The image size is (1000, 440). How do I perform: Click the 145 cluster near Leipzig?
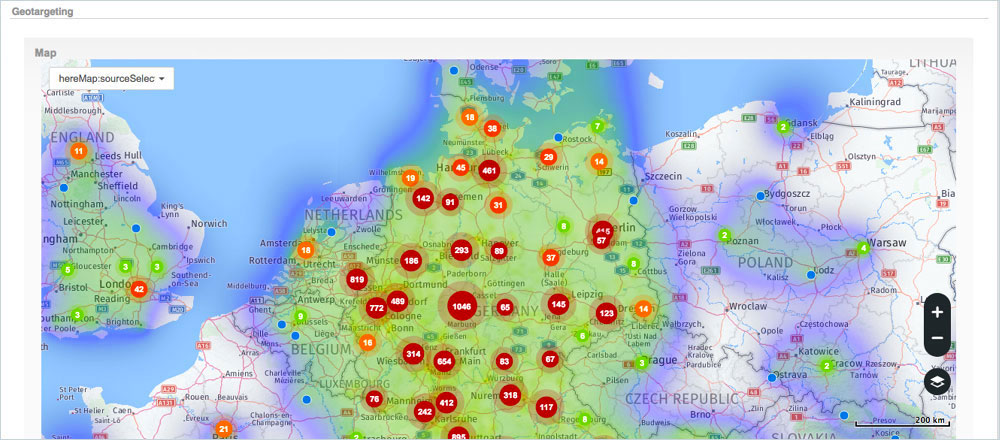[x=558, y=304]
